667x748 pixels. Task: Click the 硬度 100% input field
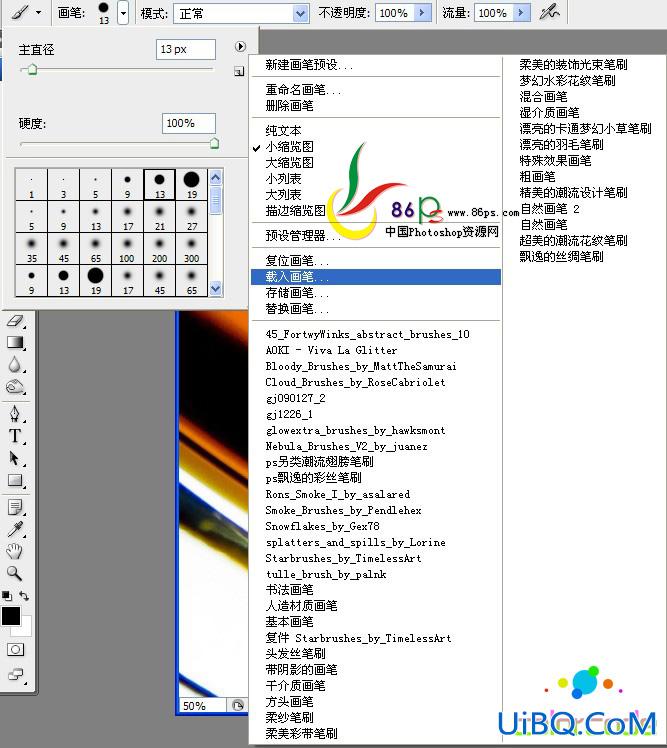click(x=188, y=124)
